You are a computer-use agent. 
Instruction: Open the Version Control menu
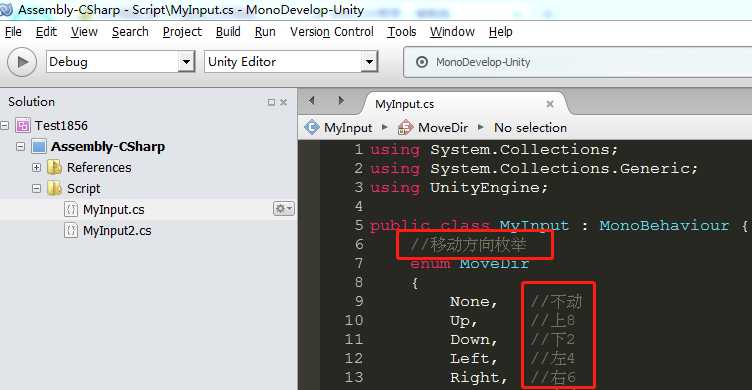331,32
